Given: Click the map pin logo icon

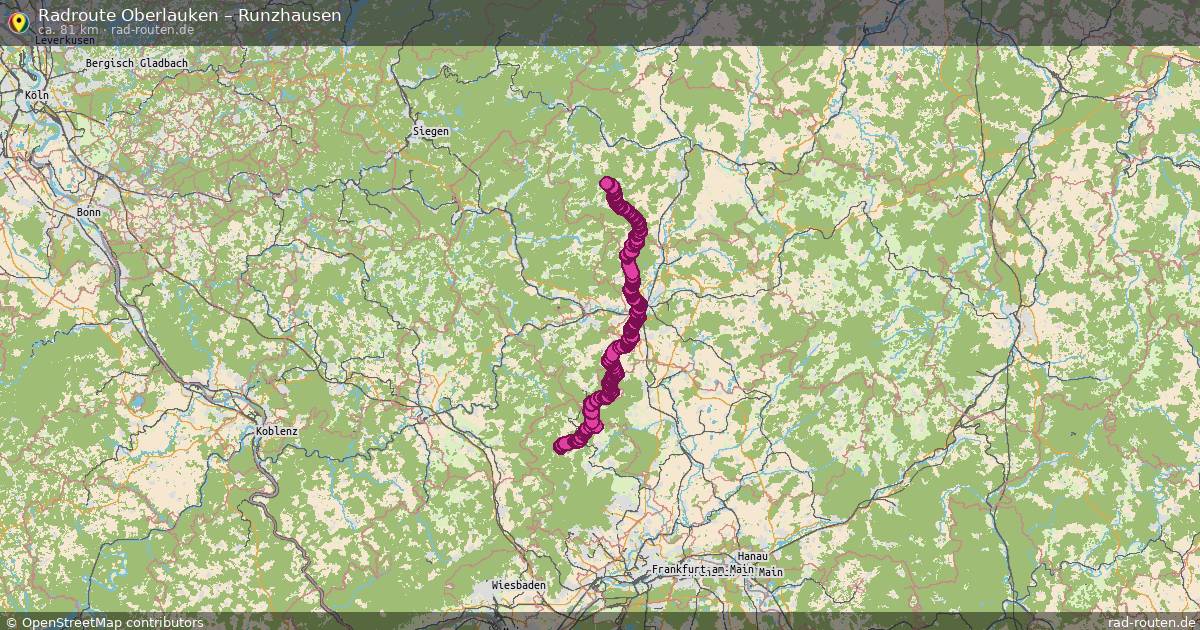Looking at the screenshot, I should [17, 20].
